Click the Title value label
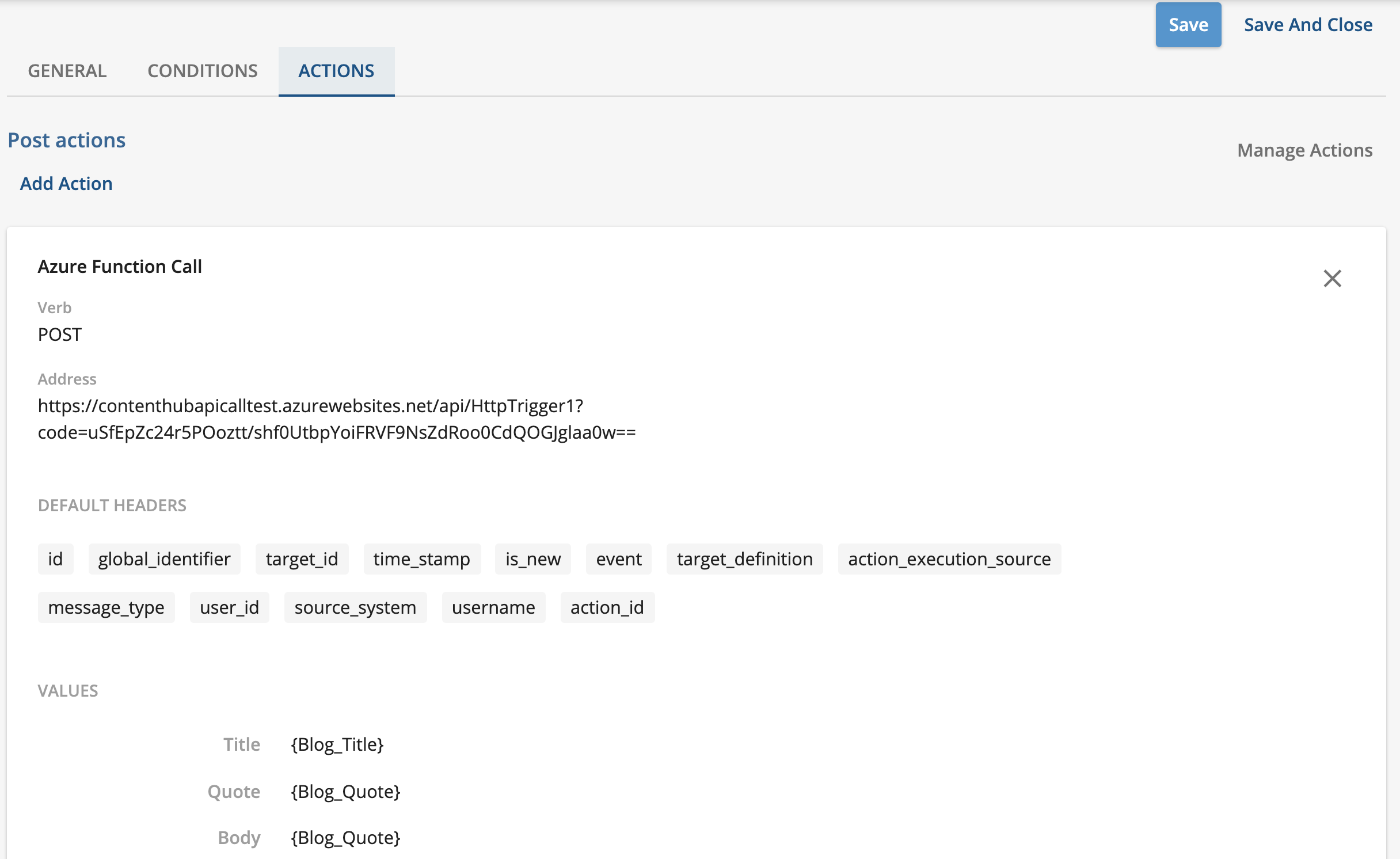 (242, 744)
